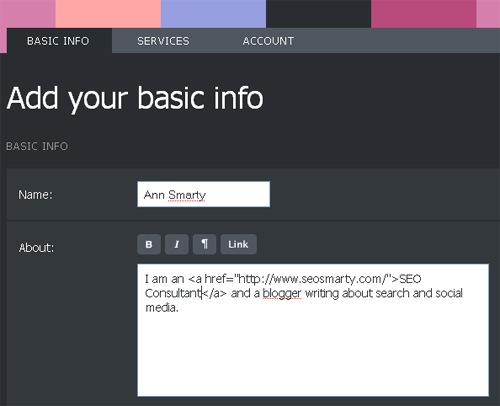Open the Services tab
The height and width of the screenshot is (406, 500).
[163, 41]
